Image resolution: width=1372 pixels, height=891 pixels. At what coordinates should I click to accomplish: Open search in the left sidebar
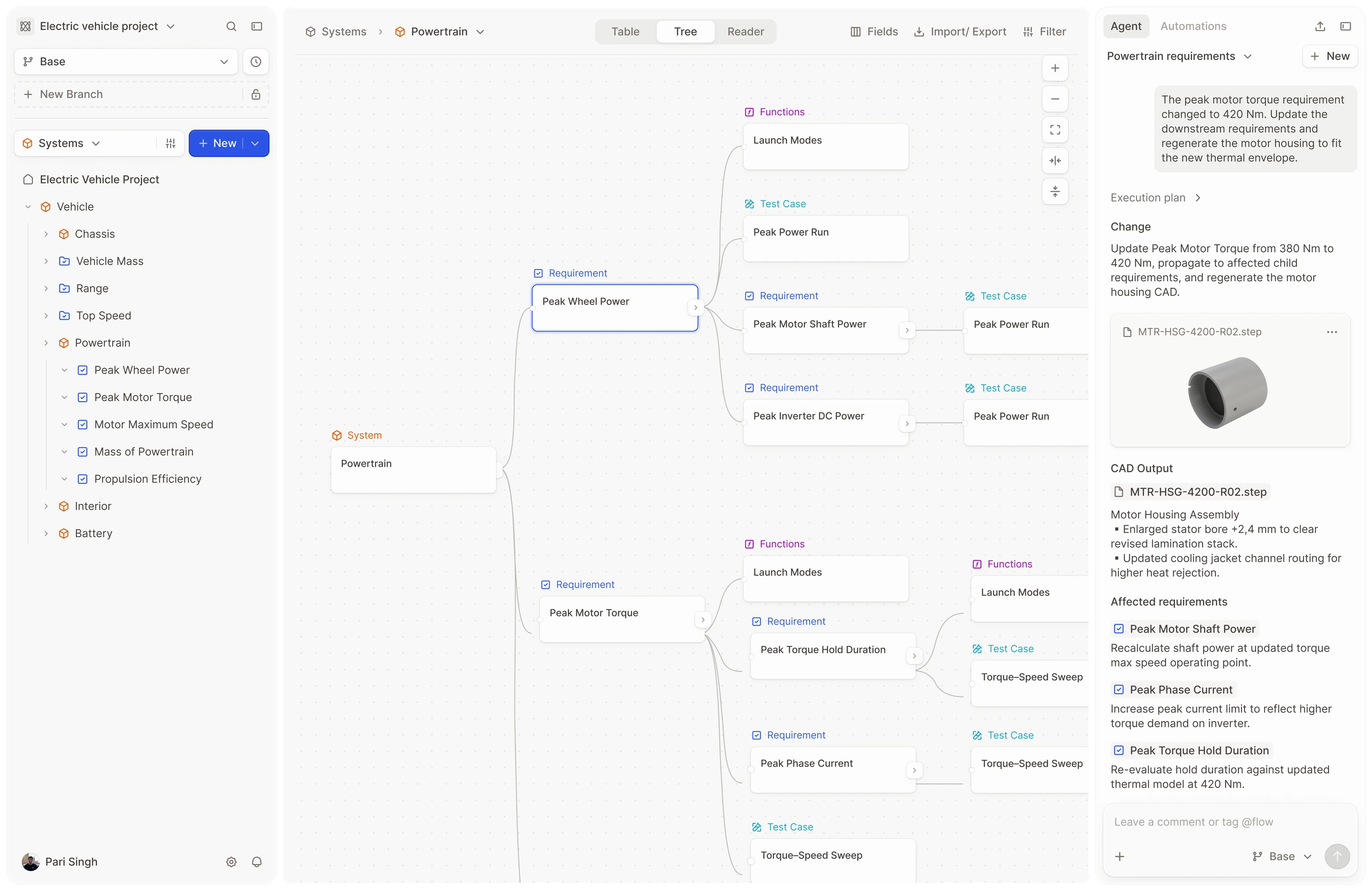click(x=231, y=26)
